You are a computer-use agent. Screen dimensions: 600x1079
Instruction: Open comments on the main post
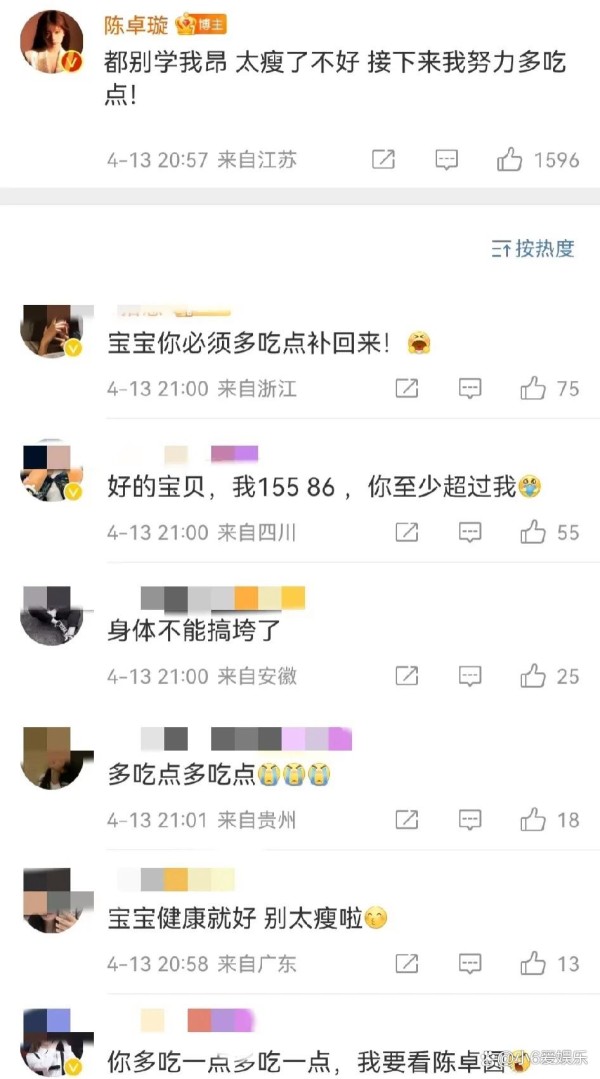tap(447, 160)
